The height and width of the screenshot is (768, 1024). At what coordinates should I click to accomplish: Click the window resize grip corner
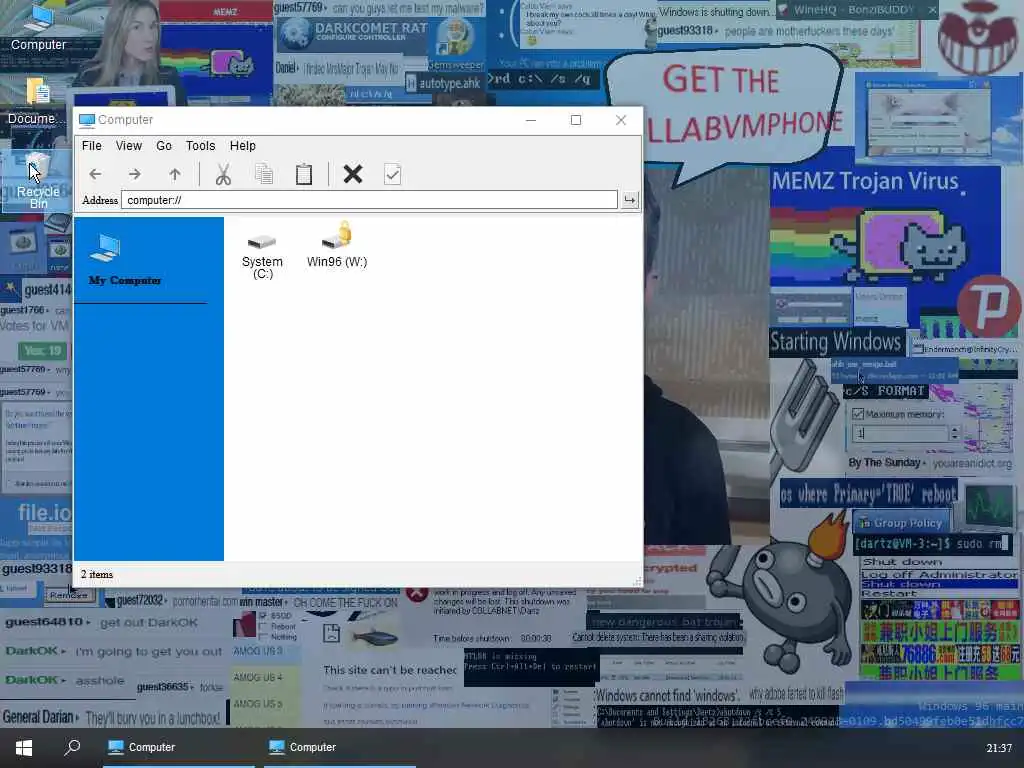637,581
